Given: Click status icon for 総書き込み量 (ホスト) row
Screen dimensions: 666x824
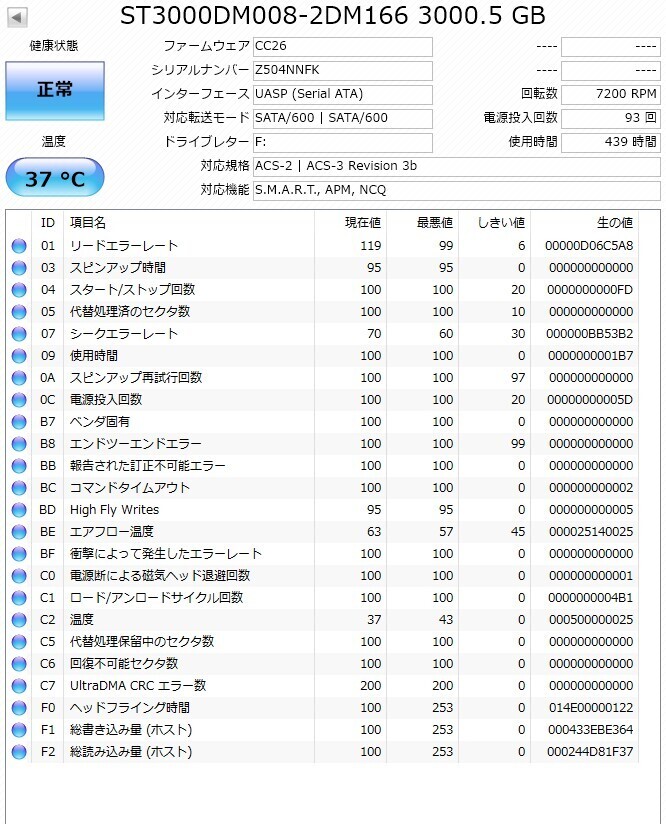Looking at the screenshot, I should point(19,730).
